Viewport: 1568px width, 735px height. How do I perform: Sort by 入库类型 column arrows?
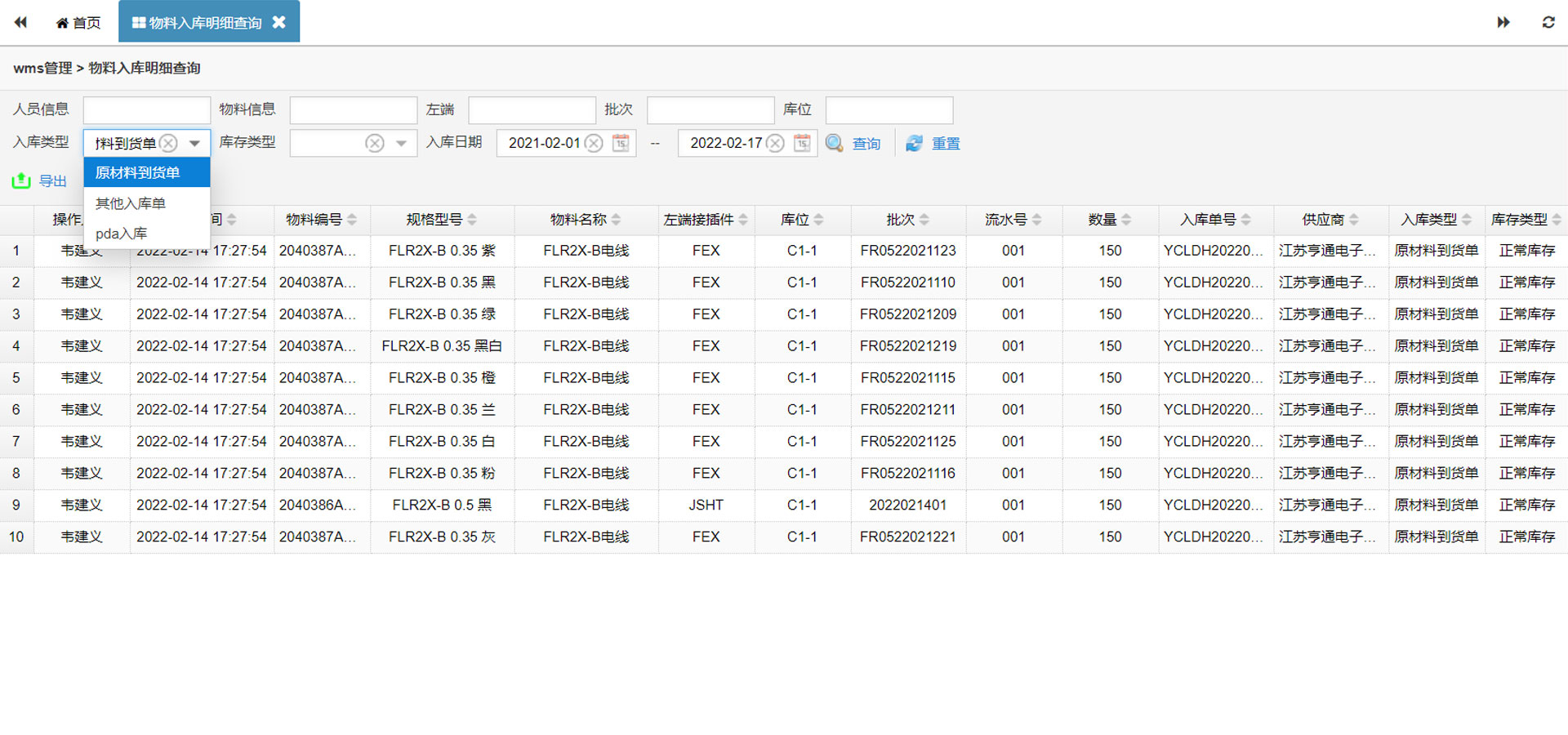coord(1467,220)
